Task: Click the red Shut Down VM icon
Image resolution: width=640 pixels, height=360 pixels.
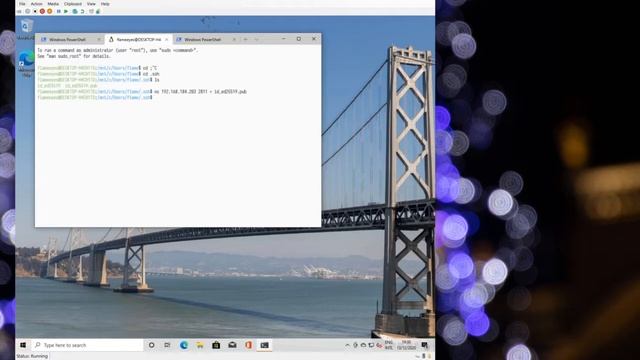Action: coord(42,11)
